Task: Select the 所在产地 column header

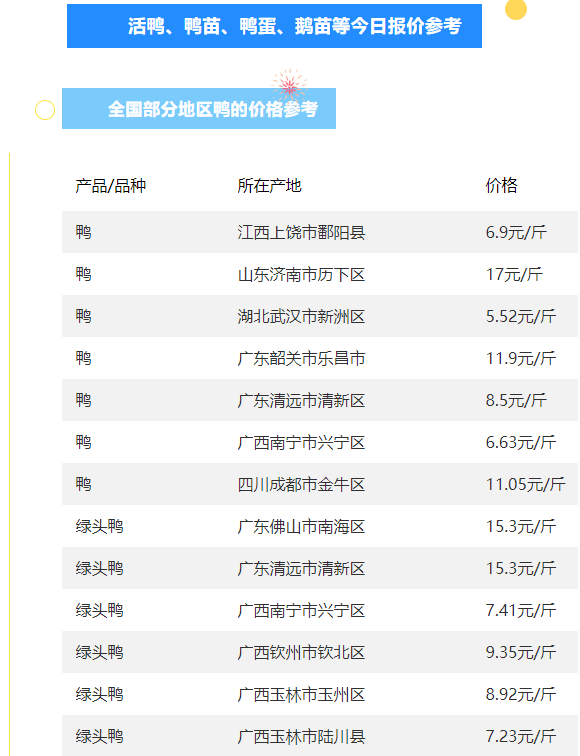Action: point(270,186)
